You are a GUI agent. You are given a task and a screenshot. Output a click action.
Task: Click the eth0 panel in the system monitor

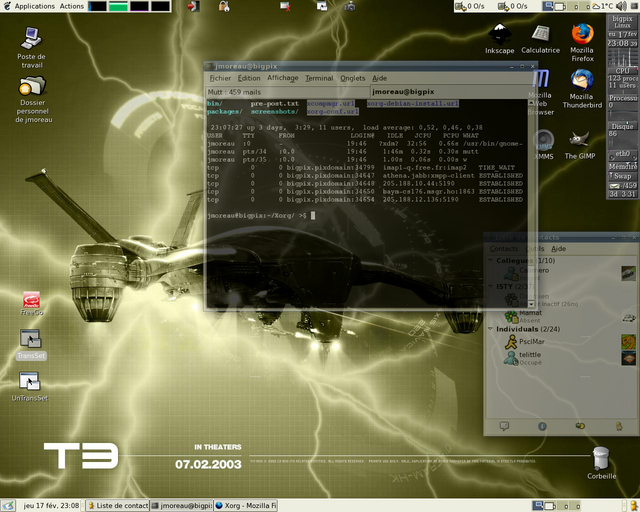[x=622, y=155]
